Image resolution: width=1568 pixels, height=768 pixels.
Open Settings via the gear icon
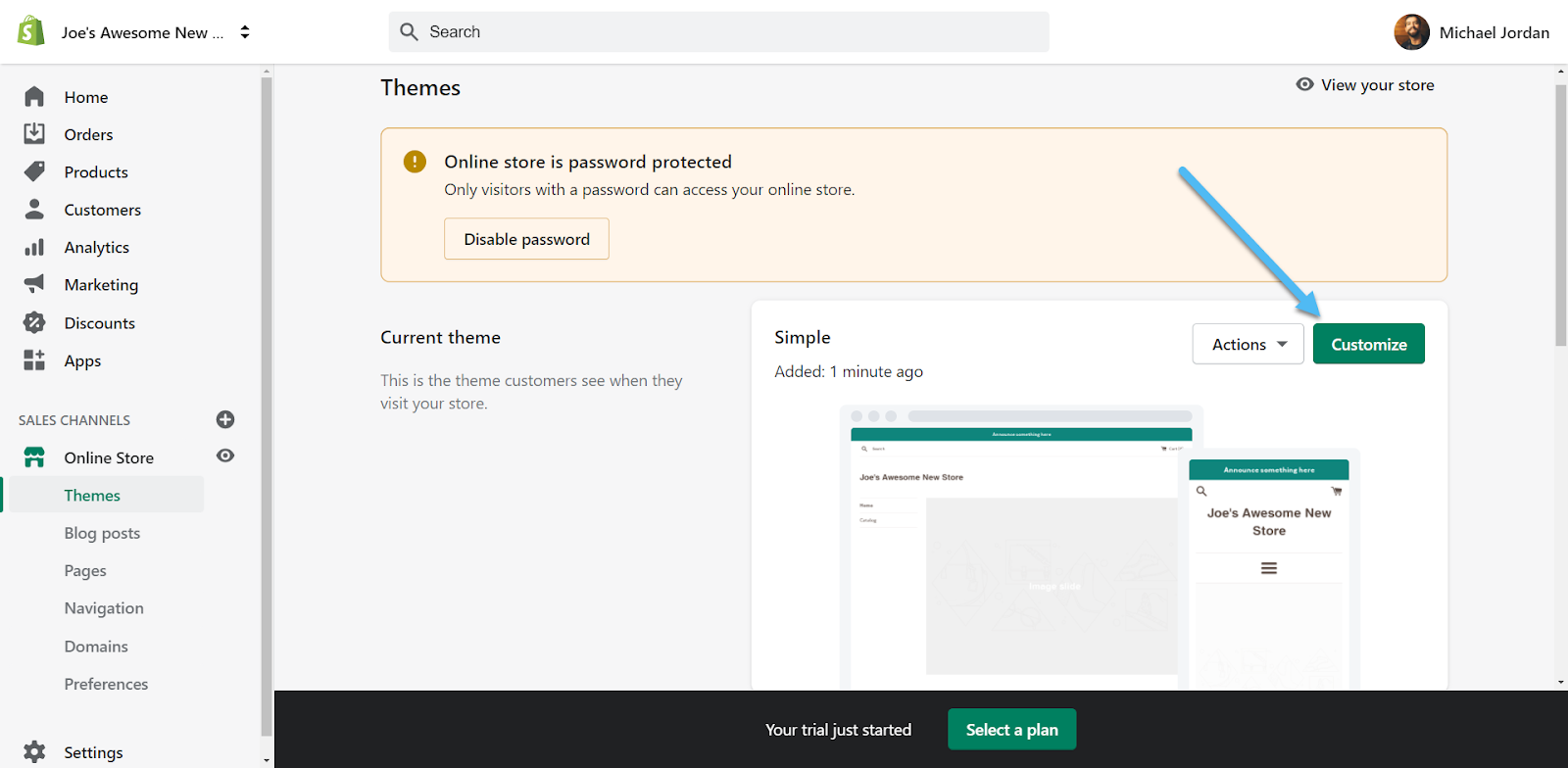coord(34,751)
